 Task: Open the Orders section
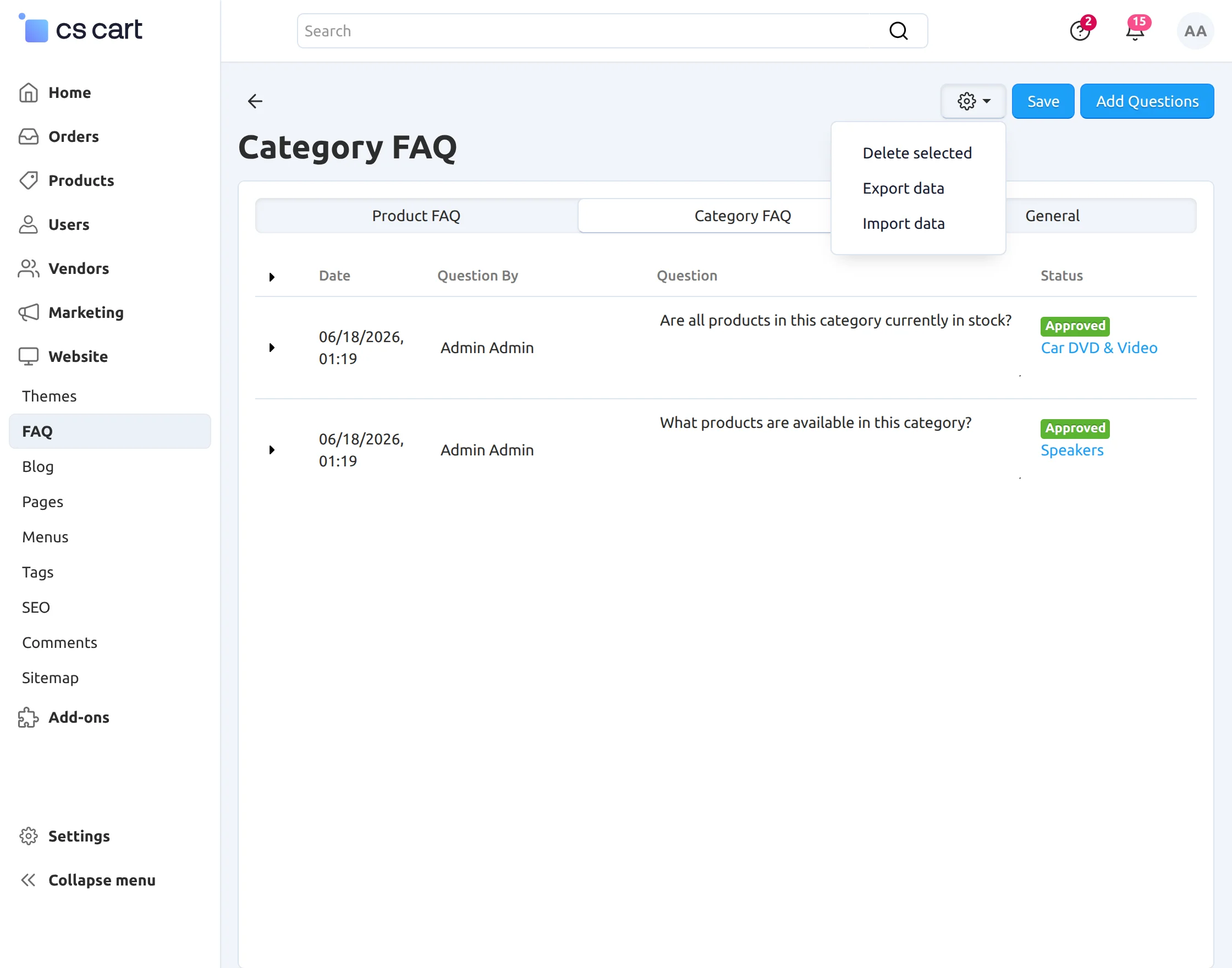73,136
